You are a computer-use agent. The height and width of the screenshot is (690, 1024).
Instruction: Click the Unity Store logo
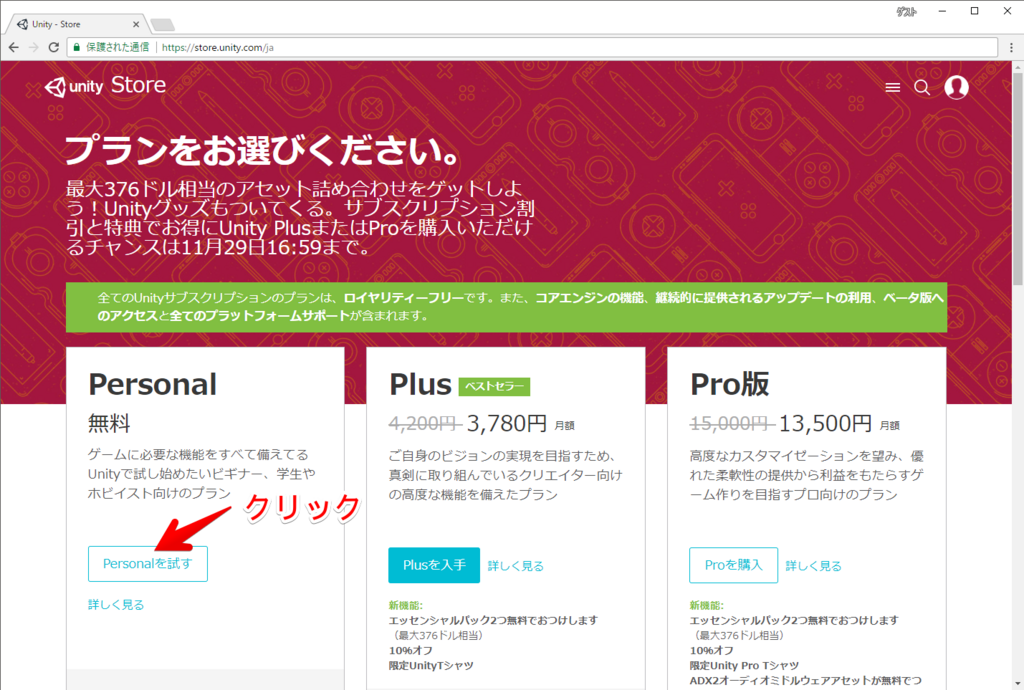coord(106,86)
